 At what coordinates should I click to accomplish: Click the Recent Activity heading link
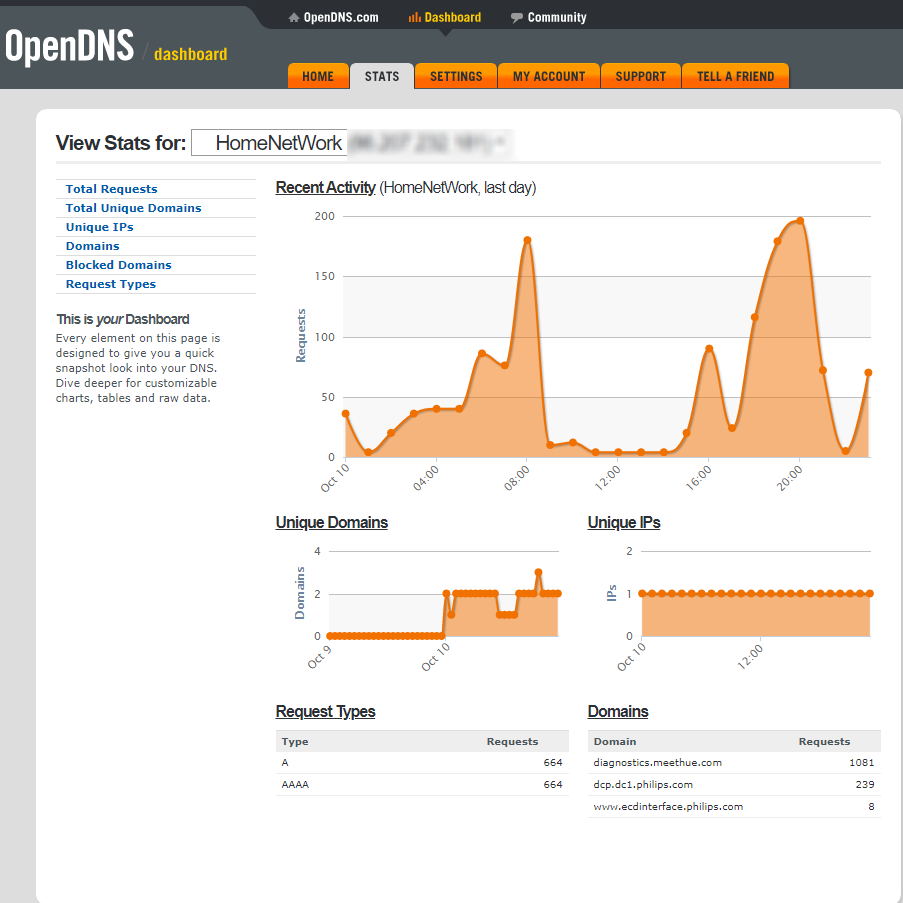click(x=325, y=188)
